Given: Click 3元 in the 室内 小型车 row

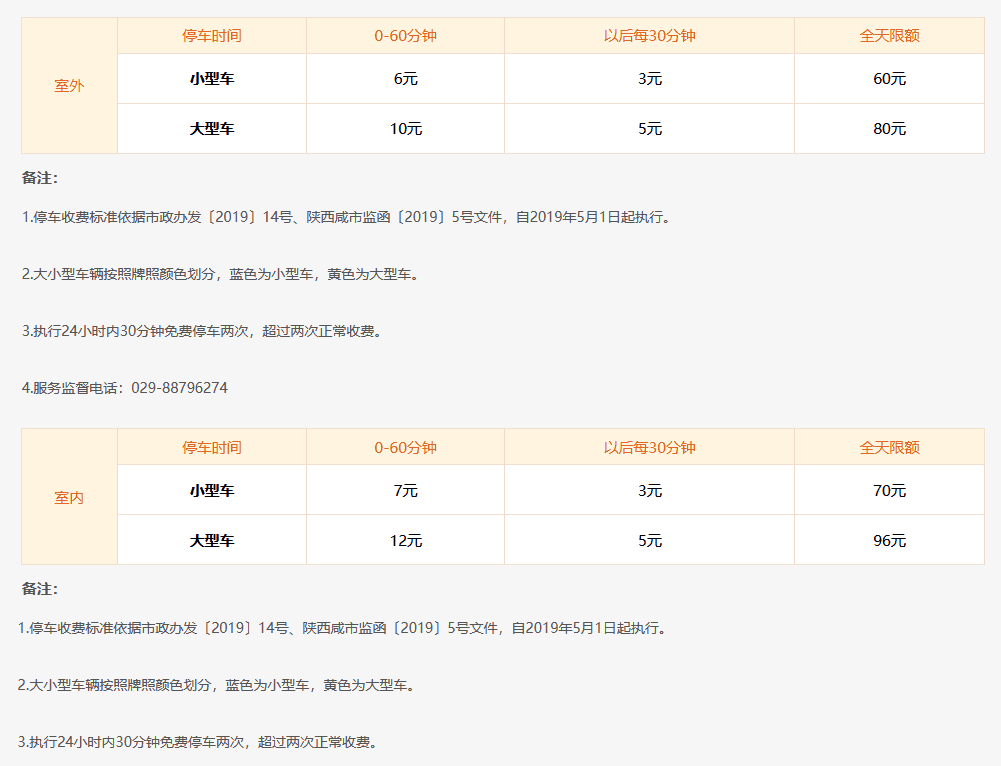Looking at the screenshot, I should click(x=649, y=490).
